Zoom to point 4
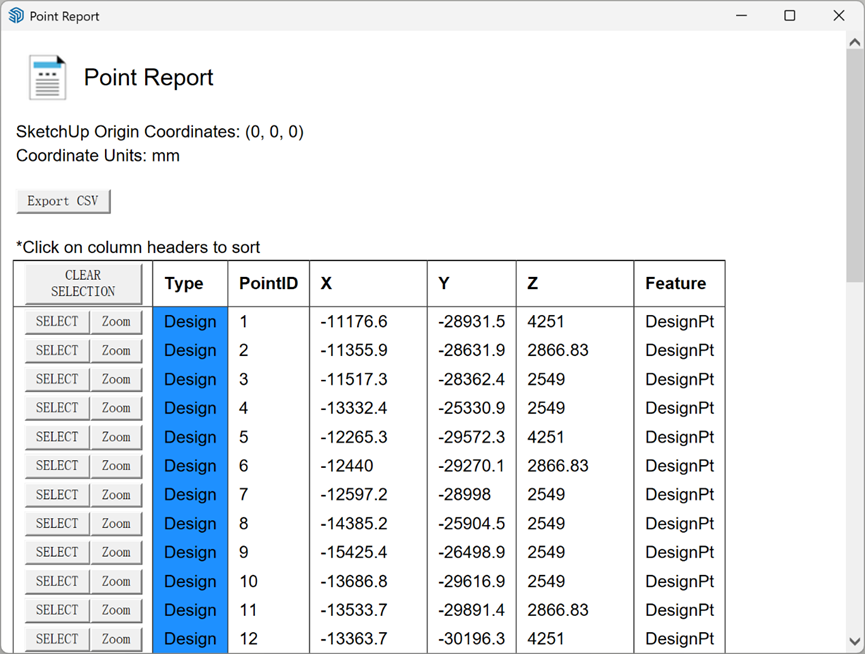865x654 pixels. [x=116, y=408]
